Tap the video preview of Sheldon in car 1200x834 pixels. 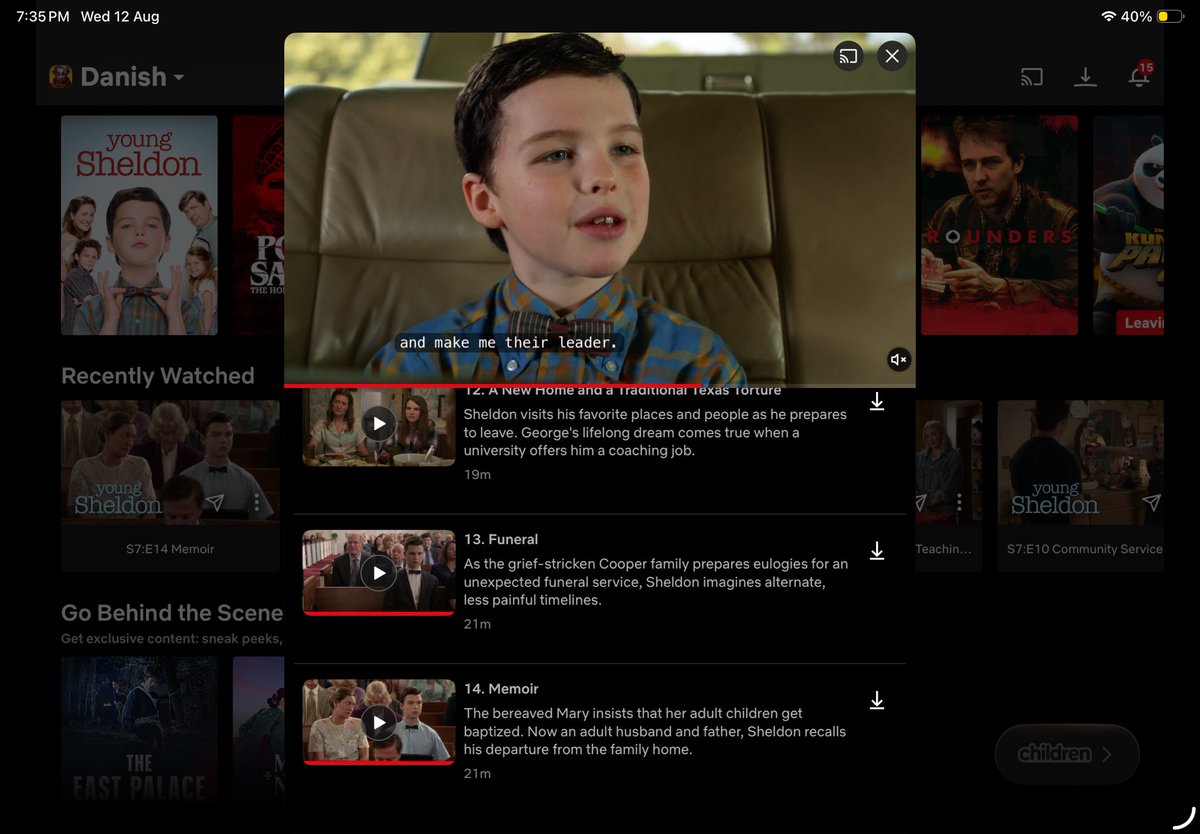pos(600,208)
